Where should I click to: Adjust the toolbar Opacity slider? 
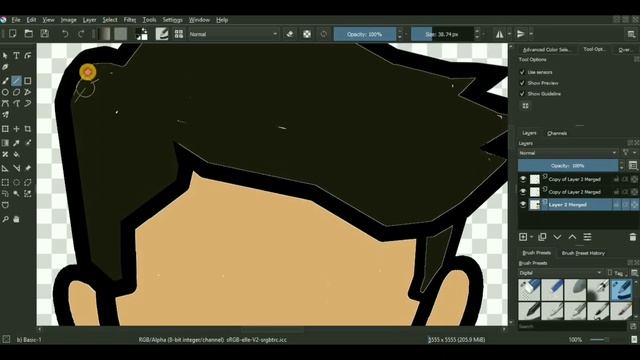coord(365,34)
